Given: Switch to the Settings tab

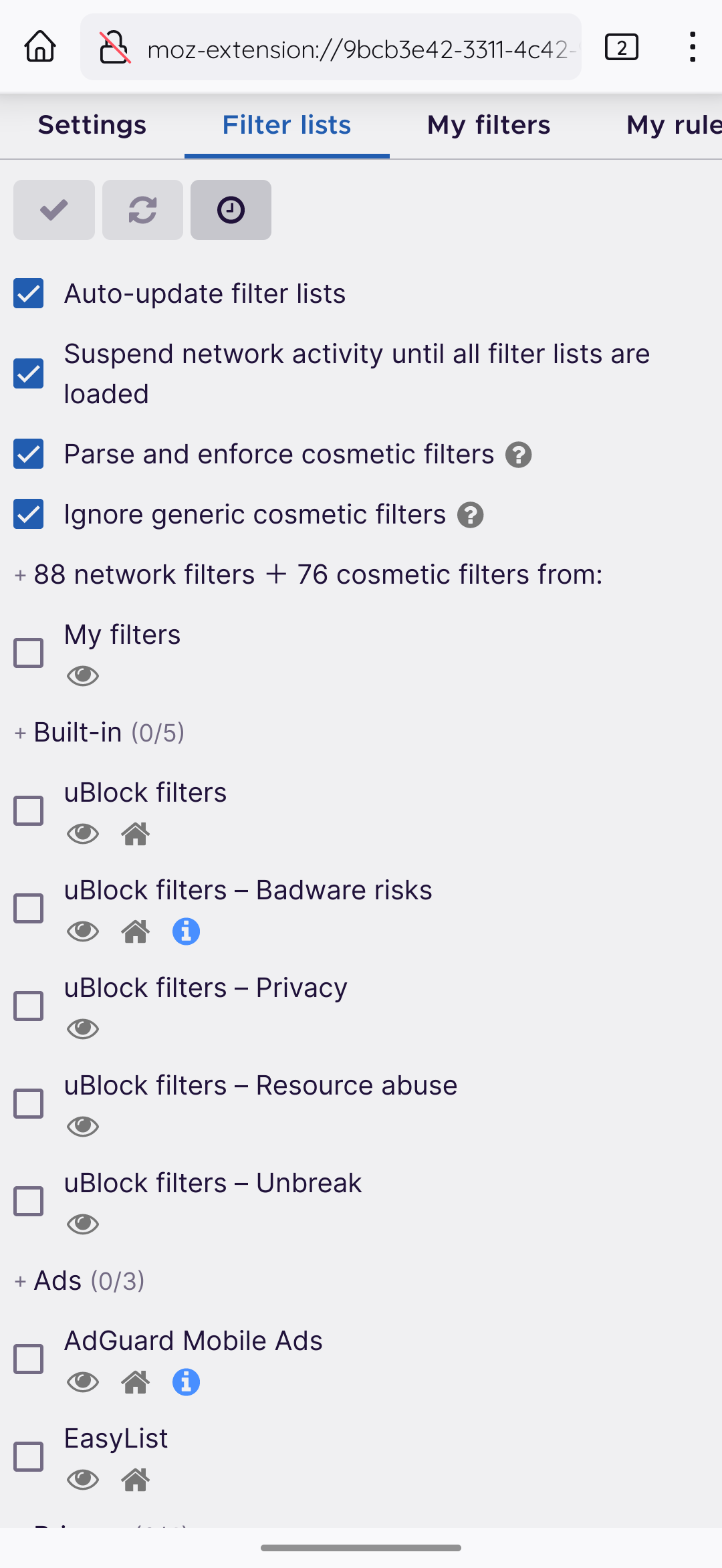Looking at the screenshot, I should pyautogui.click(x=92, y=124).
